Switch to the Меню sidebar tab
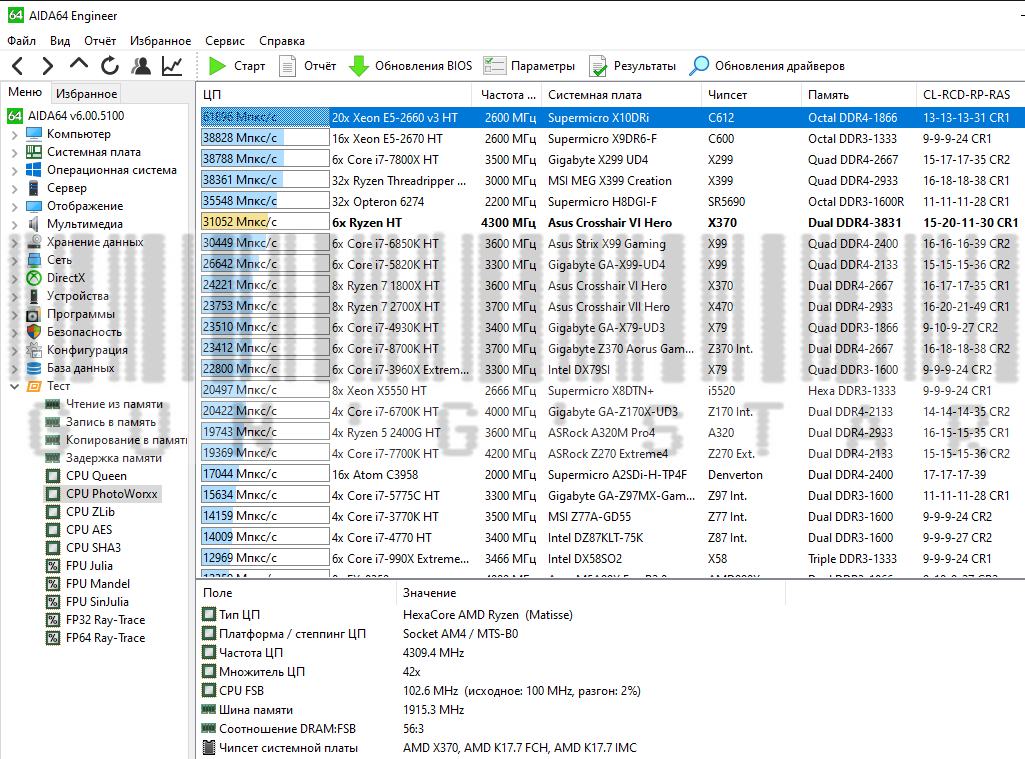This screenshot has width=1025, height=759. (25, 92)
